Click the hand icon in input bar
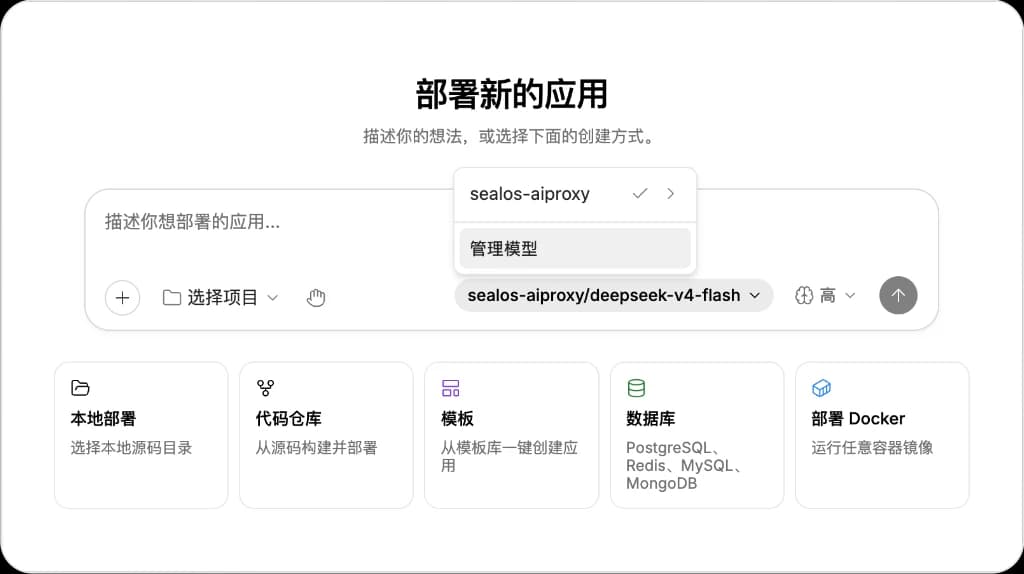This screenshot has width=1024, height=574. point(316,298)
